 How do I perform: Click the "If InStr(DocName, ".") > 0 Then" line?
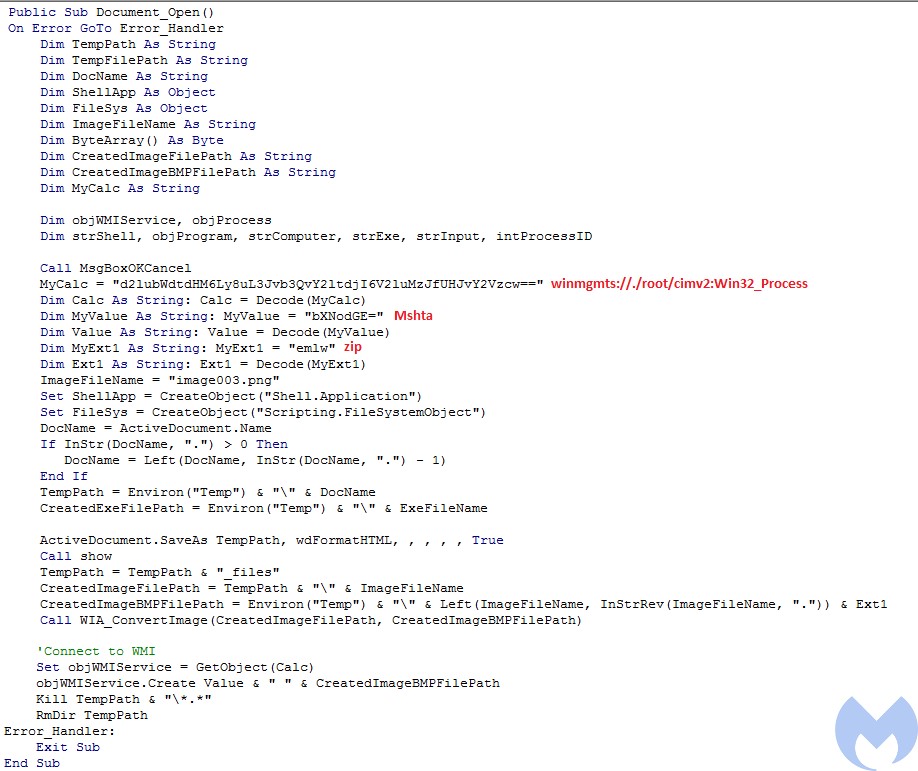click(x=164, y=444)
